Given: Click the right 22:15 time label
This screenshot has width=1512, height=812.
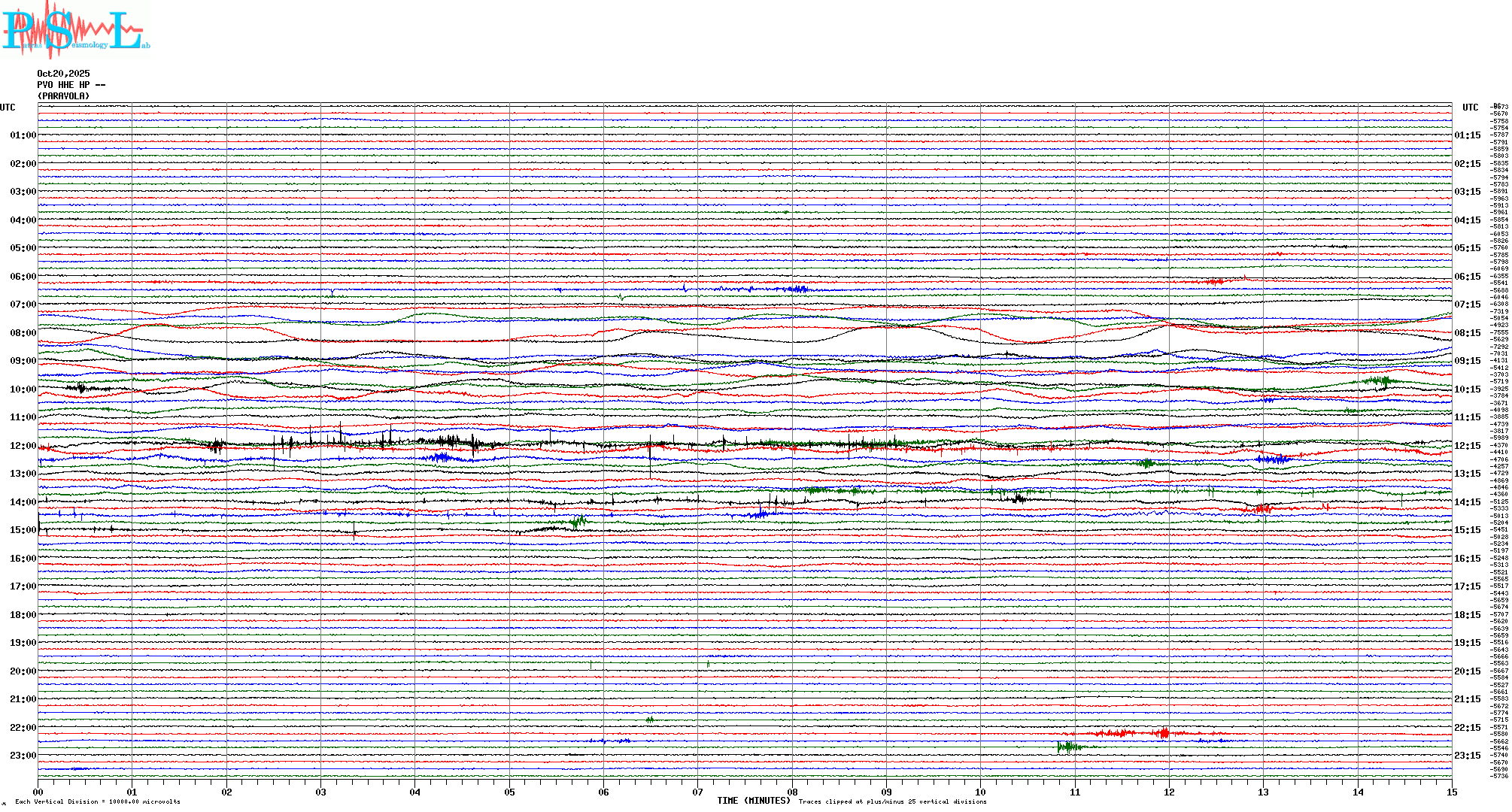Looking at the screenshot, I should coord(1467,728).
